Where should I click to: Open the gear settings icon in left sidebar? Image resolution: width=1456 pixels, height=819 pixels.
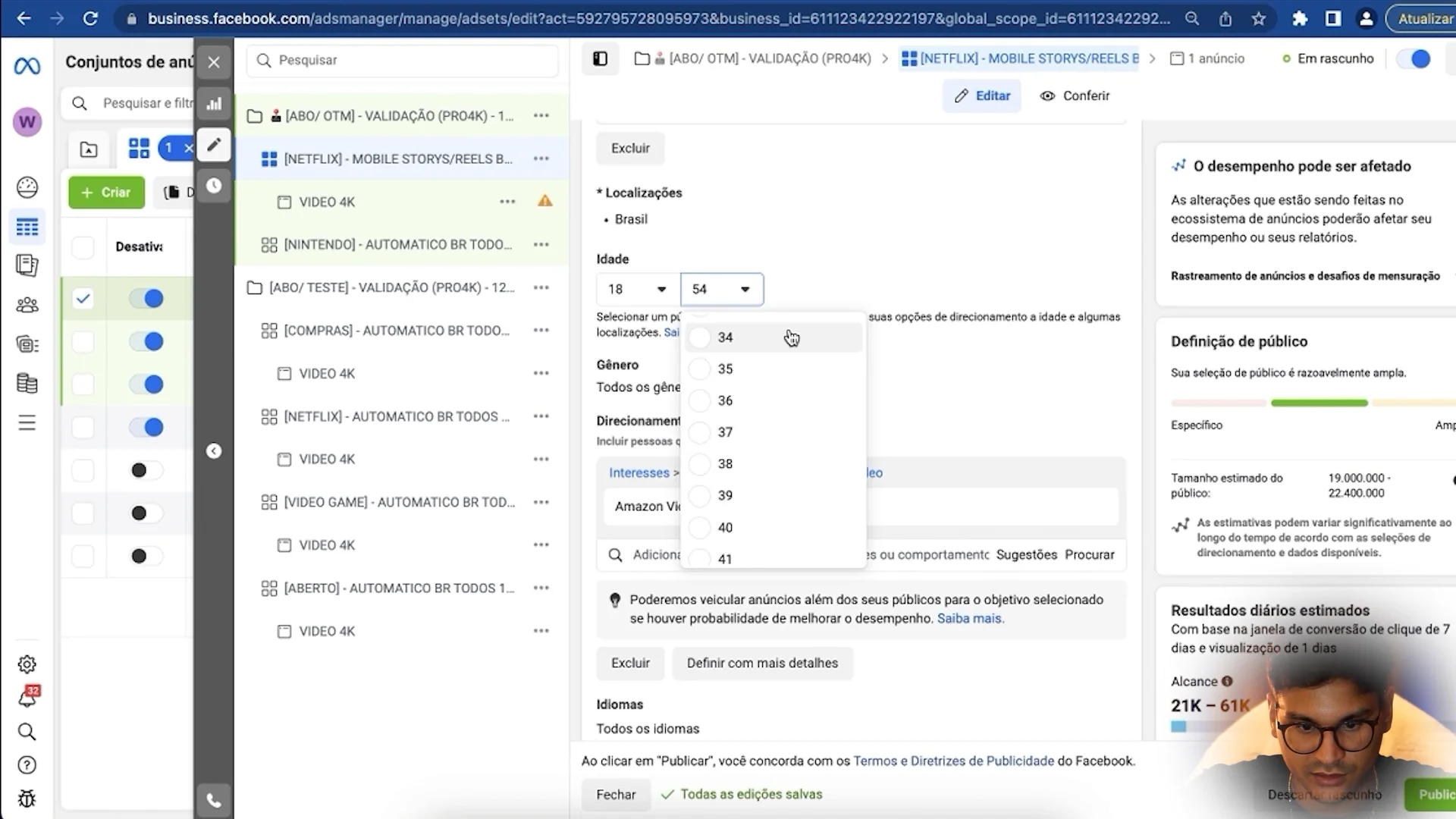[27, 664]
